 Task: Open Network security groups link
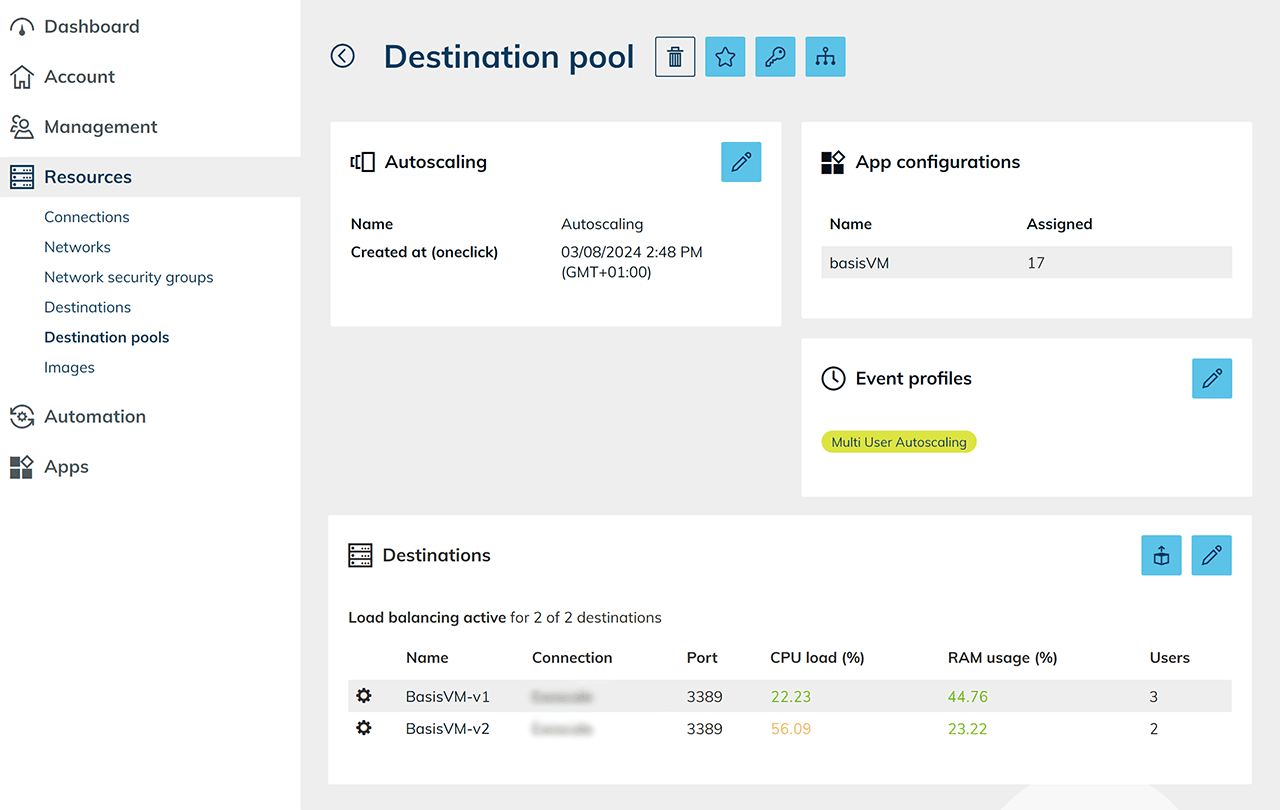point(128,277)
